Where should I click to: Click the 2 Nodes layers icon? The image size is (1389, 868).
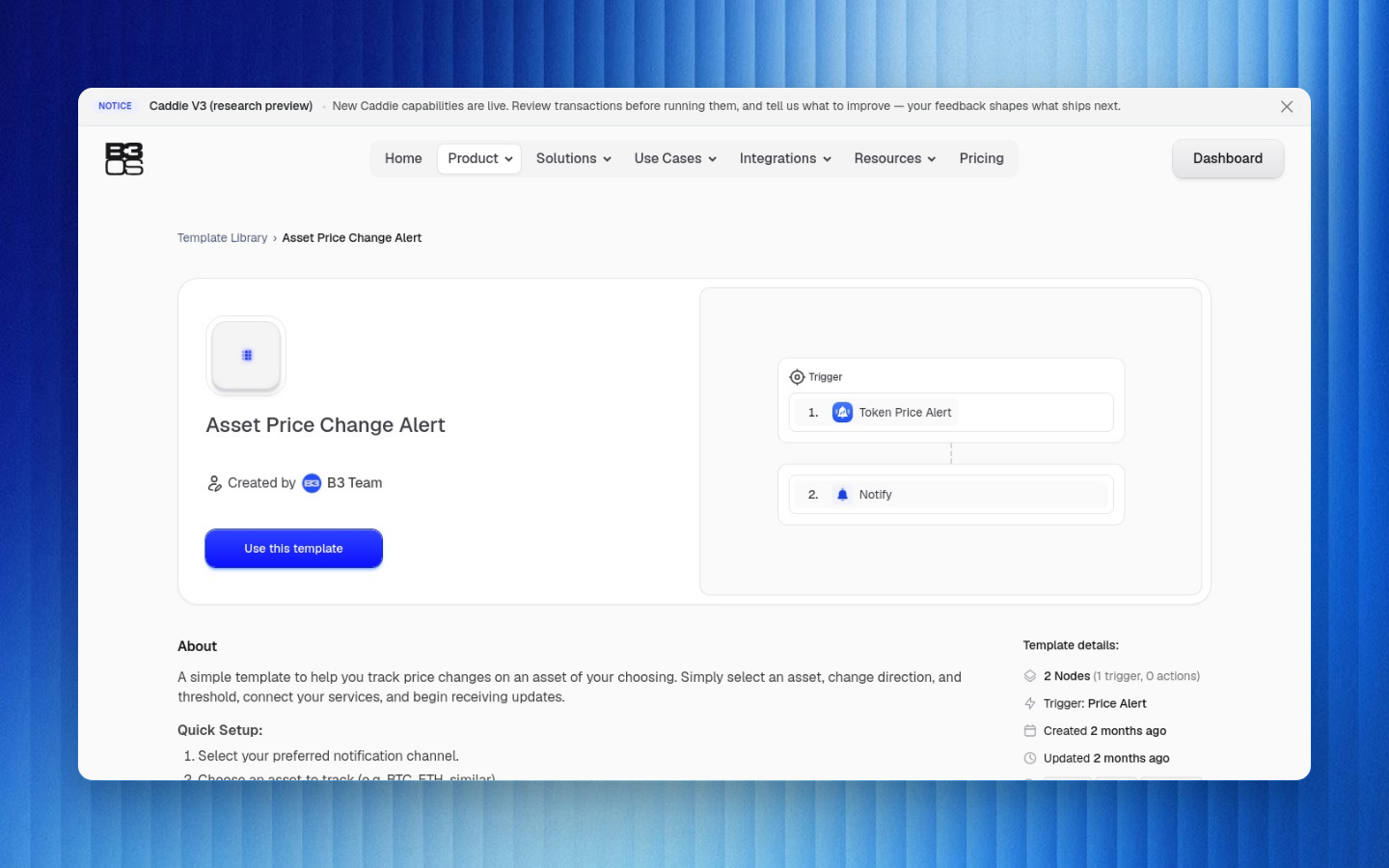click(x=1030, y=676)
